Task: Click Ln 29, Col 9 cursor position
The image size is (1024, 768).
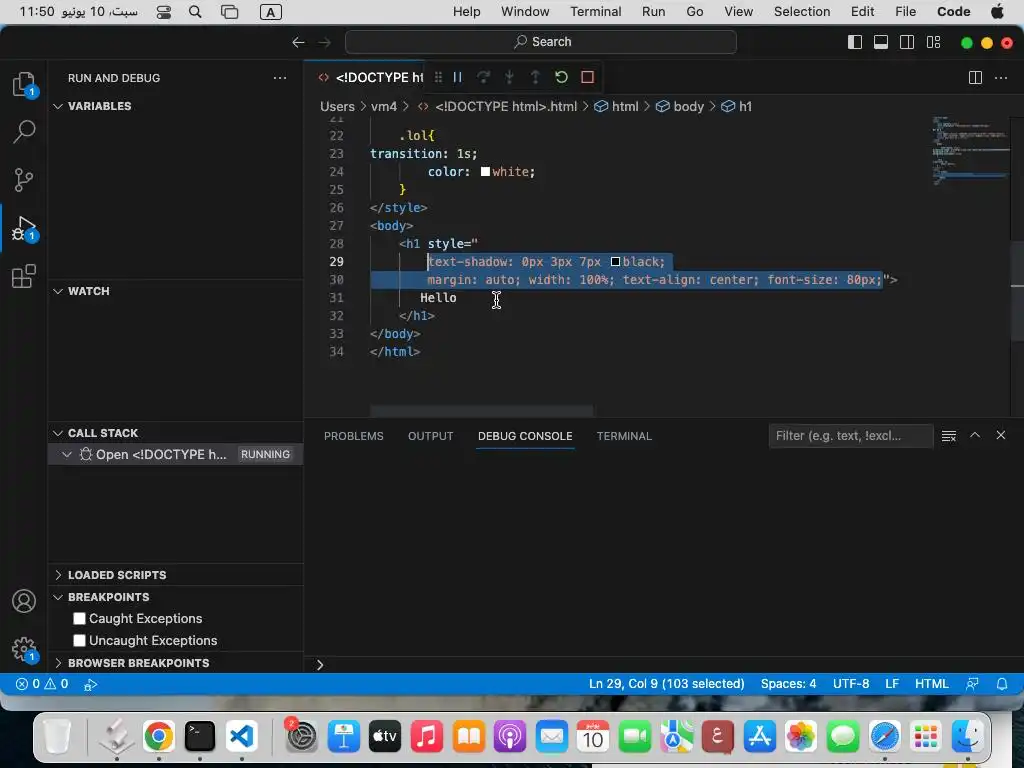Action: coord(666,684)
